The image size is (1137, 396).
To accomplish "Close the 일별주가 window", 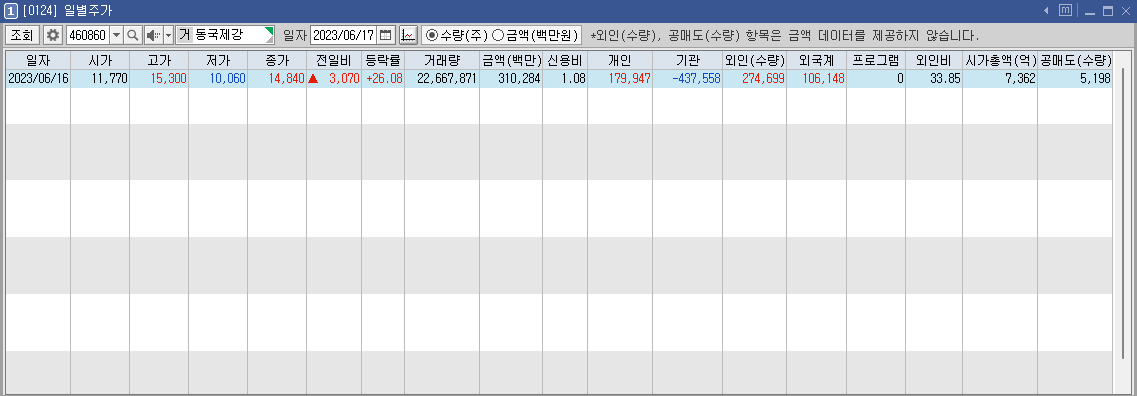I will click(x=1126, y=11).
